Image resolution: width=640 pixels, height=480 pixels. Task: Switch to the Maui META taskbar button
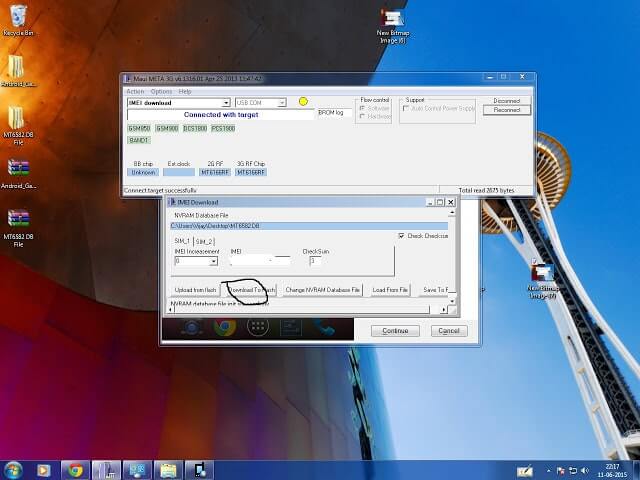[106, 471]
